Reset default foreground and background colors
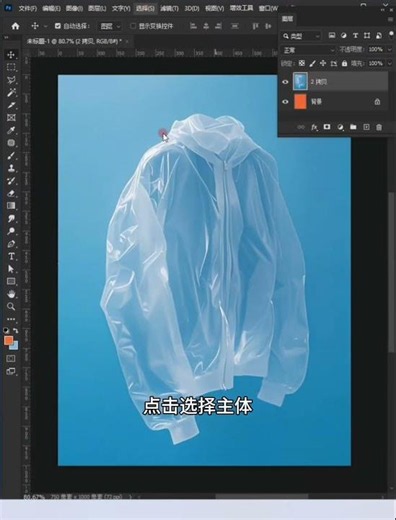396x520 pixels. click(6, 330)
